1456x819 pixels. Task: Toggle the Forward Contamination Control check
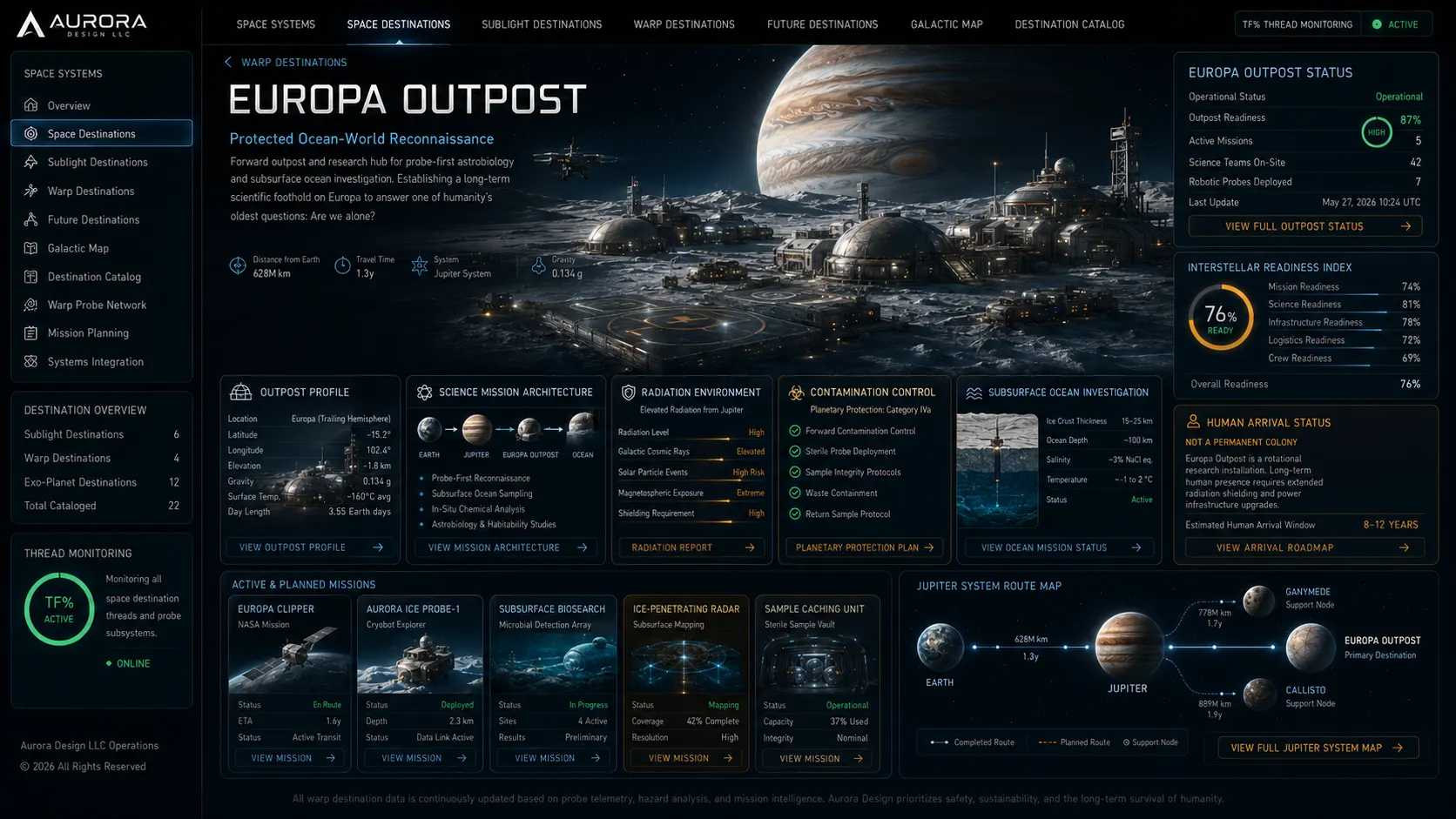795,431
